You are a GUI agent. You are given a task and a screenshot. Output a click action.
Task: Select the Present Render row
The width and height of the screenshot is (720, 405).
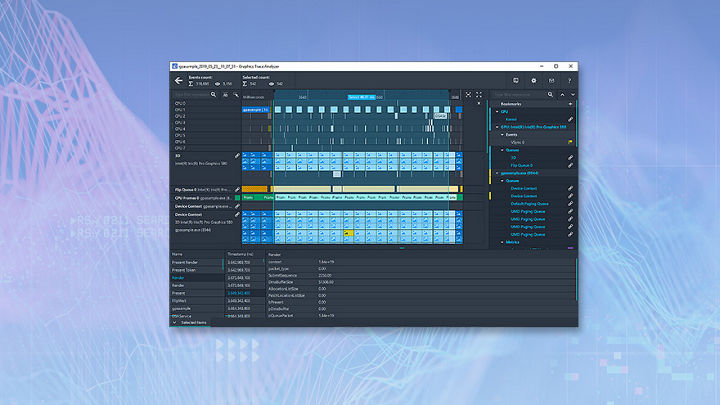pyautogui.click(x=197, y=262)
